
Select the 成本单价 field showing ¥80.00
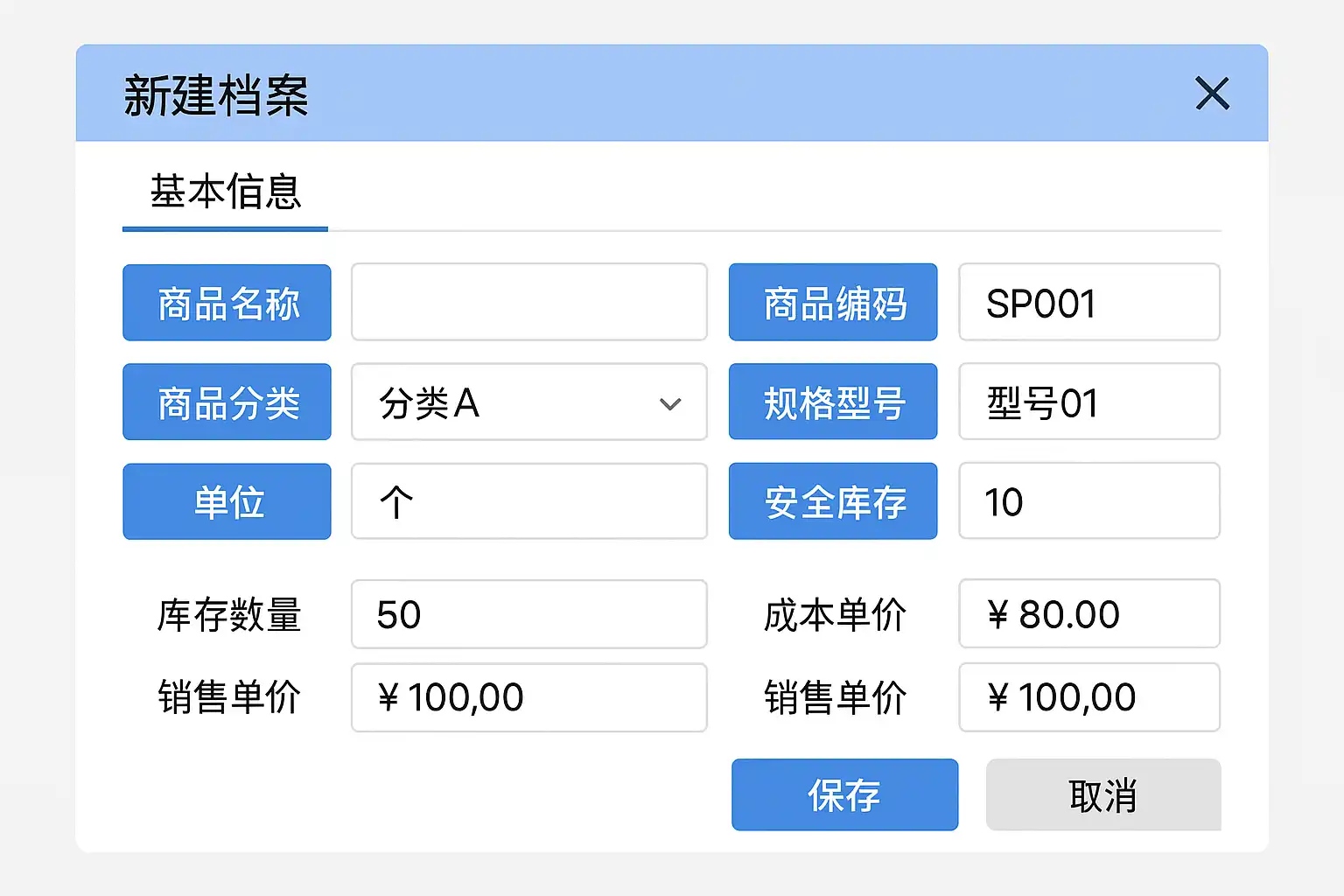pos(1088,614)
